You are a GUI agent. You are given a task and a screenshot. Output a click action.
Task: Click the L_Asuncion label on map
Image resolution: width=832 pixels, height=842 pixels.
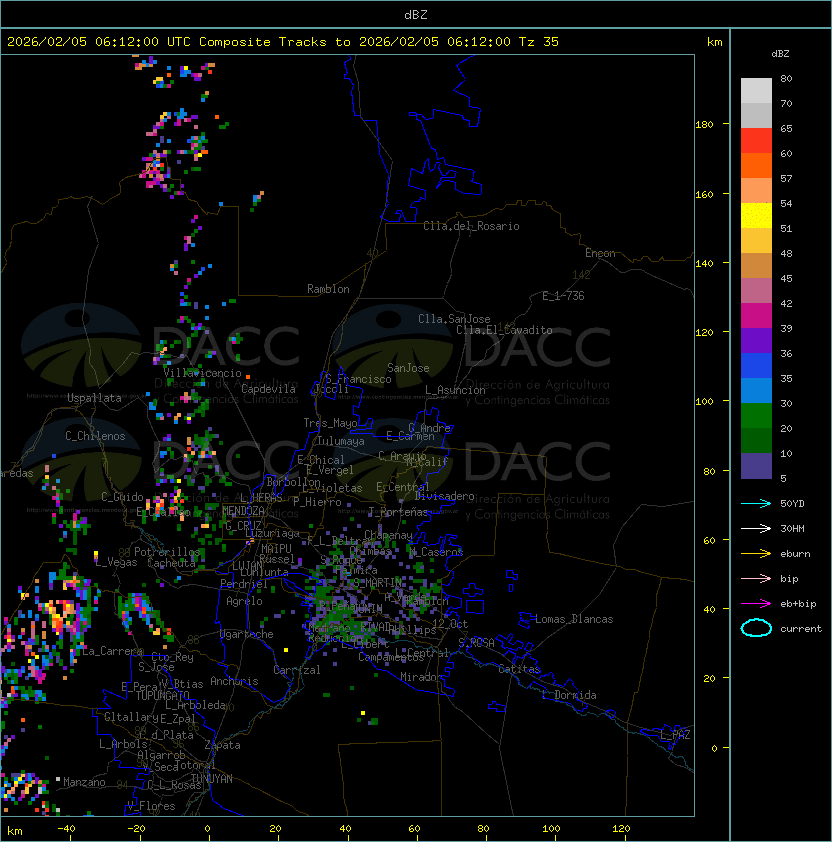[x=455, y=390]
